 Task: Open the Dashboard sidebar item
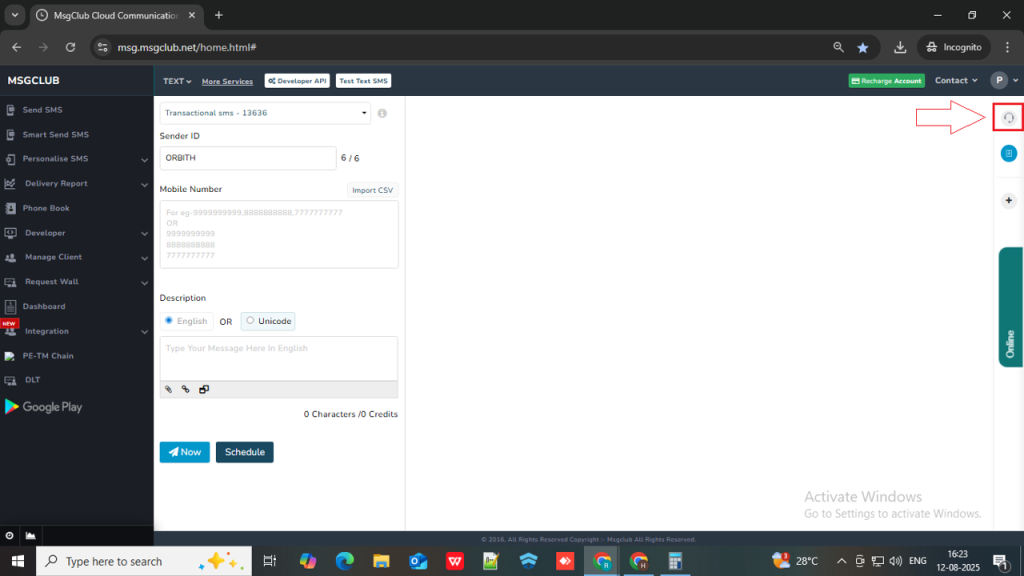[44, 306]
